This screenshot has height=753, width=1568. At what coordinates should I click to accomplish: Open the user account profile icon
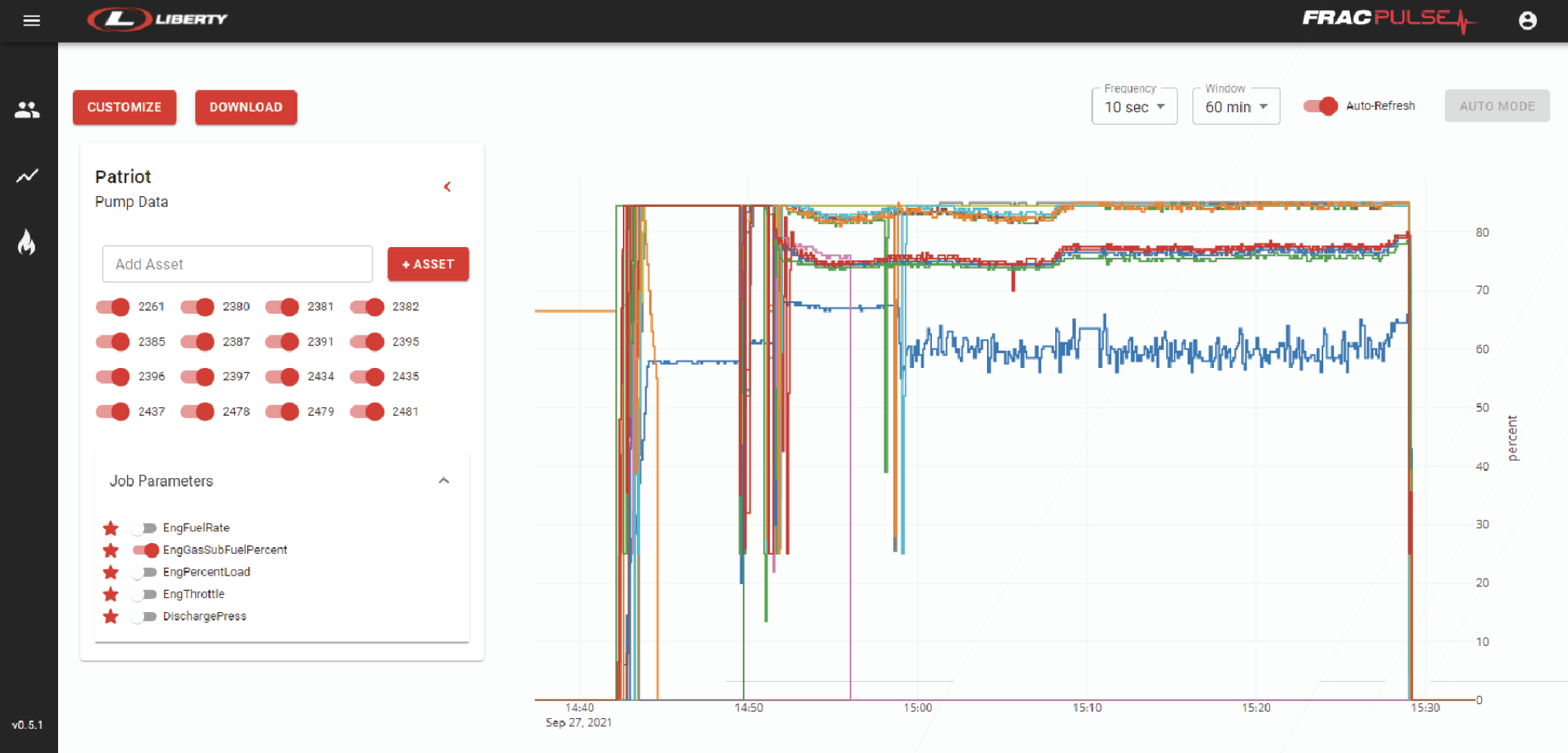[x=1527, y=21]
